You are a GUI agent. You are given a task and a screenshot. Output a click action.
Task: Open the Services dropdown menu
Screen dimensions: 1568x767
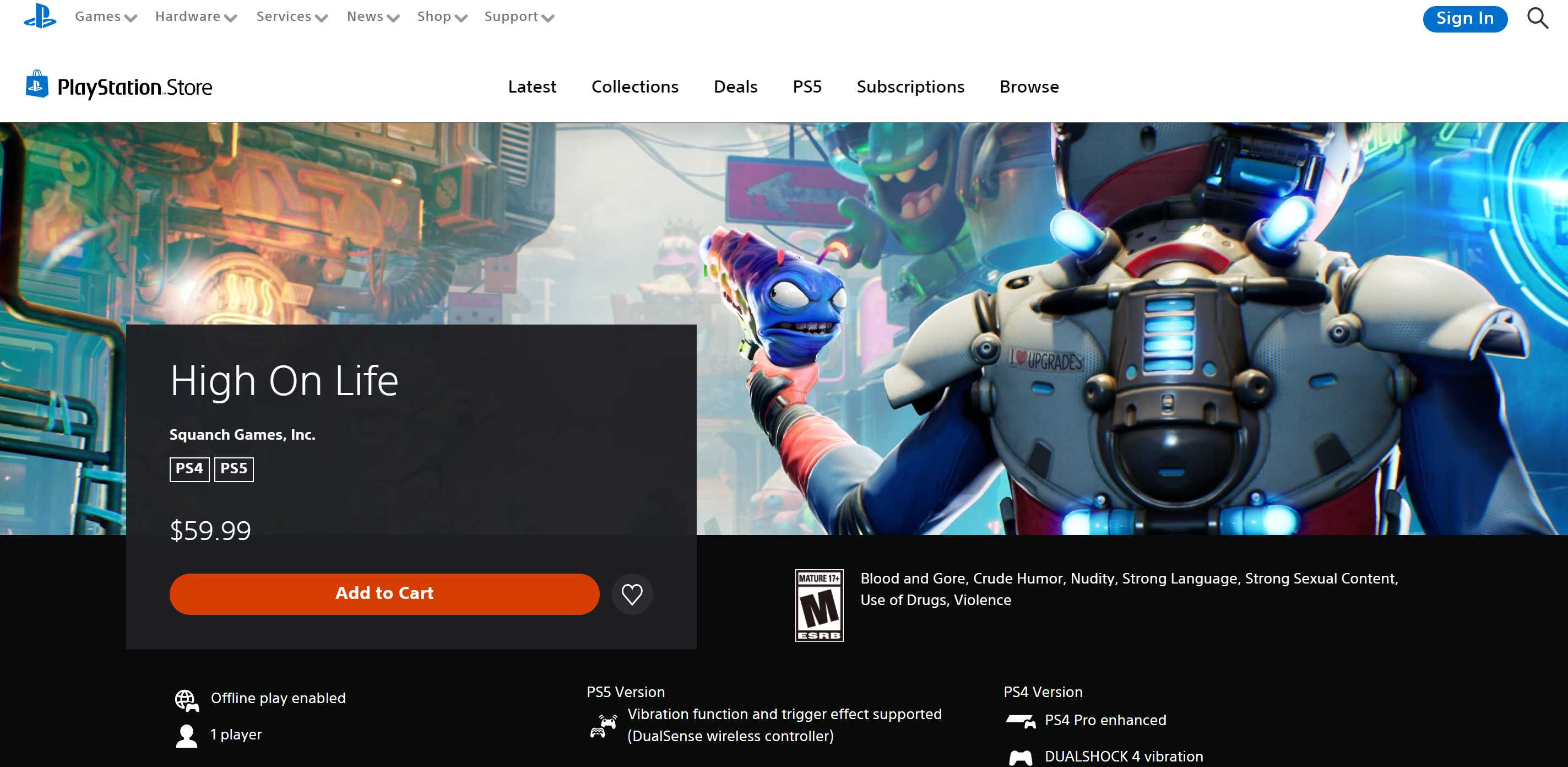pyautogui.click(x=291, y=17)
